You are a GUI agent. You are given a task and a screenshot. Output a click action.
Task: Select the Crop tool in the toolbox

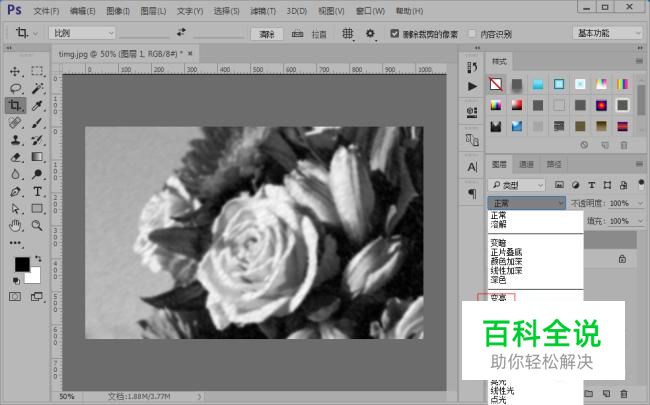pos(15,105)
